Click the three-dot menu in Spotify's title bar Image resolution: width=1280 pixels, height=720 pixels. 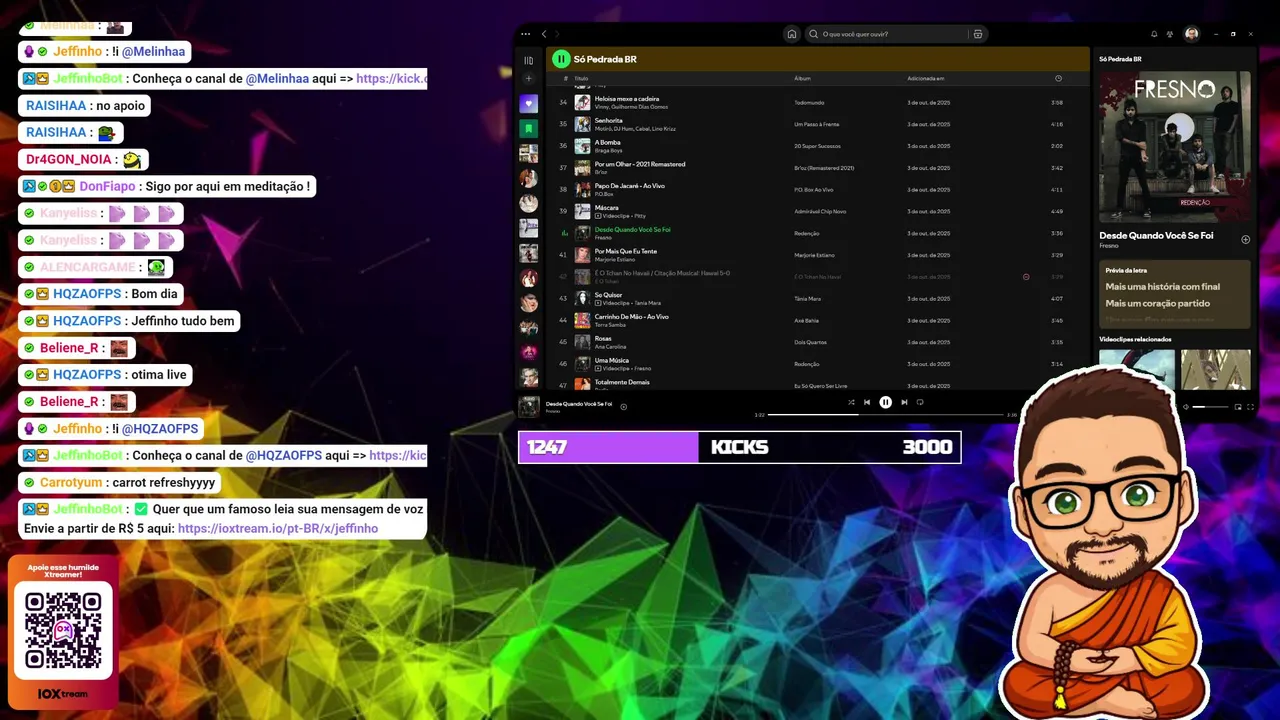coord(526,34)
